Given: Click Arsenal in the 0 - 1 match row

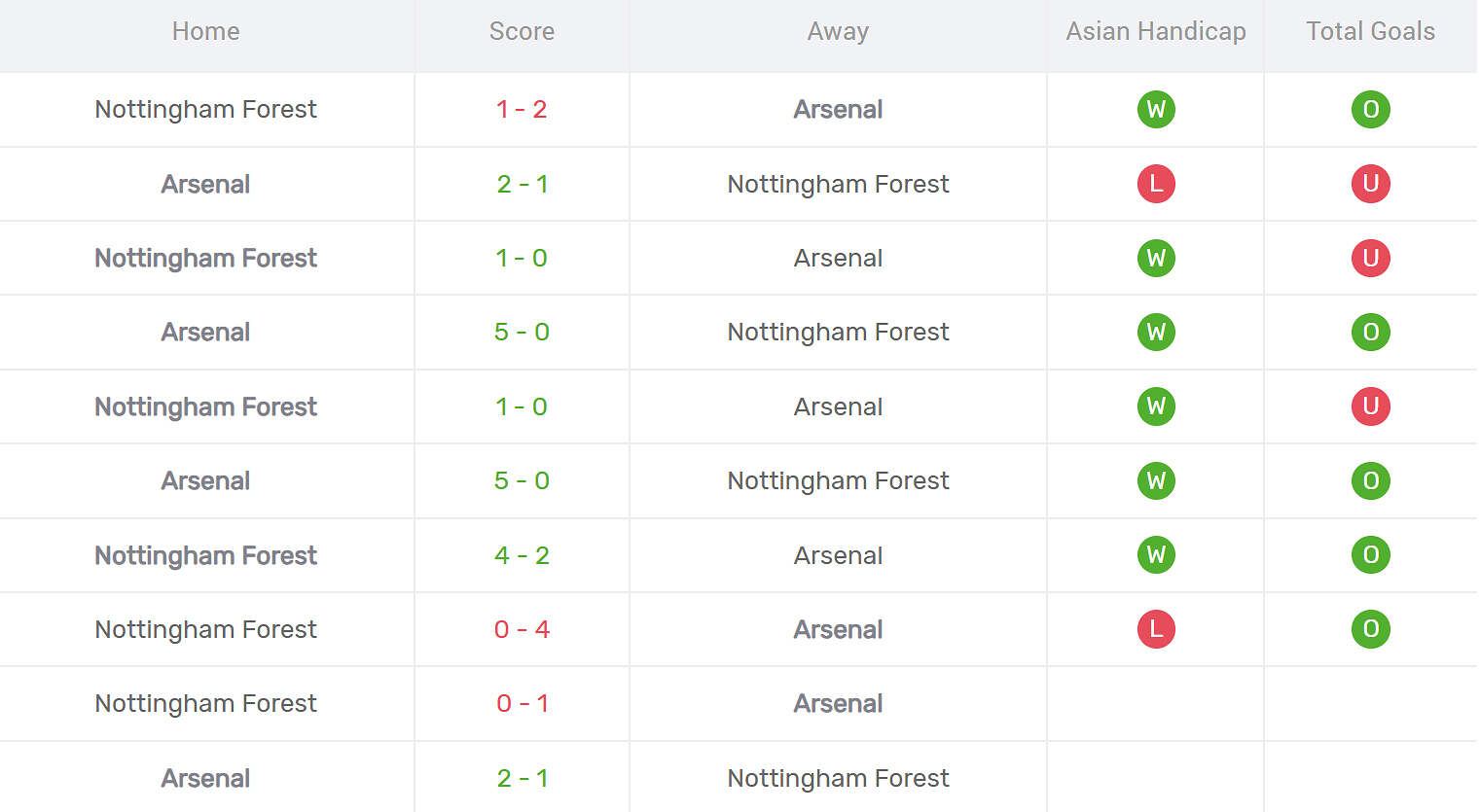Looking at the screenshot, I should click(x=838, y=703).
